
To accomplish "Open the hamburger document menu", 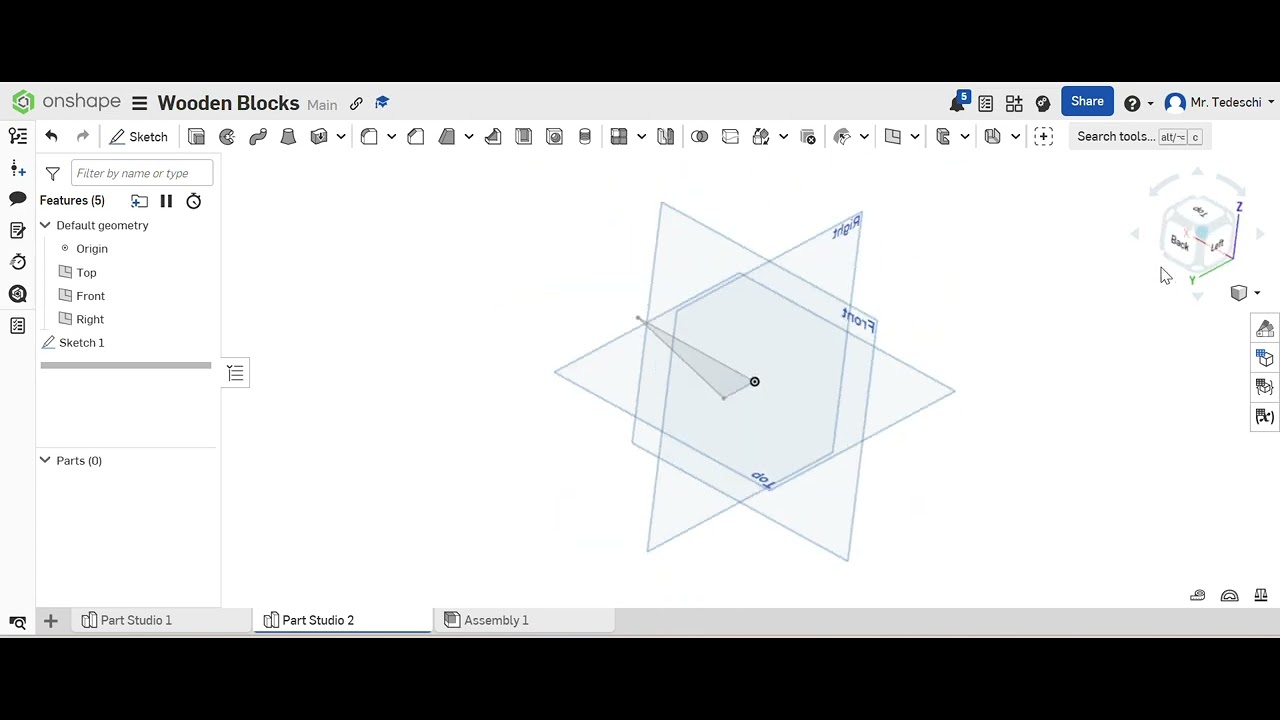I will 139,103.
